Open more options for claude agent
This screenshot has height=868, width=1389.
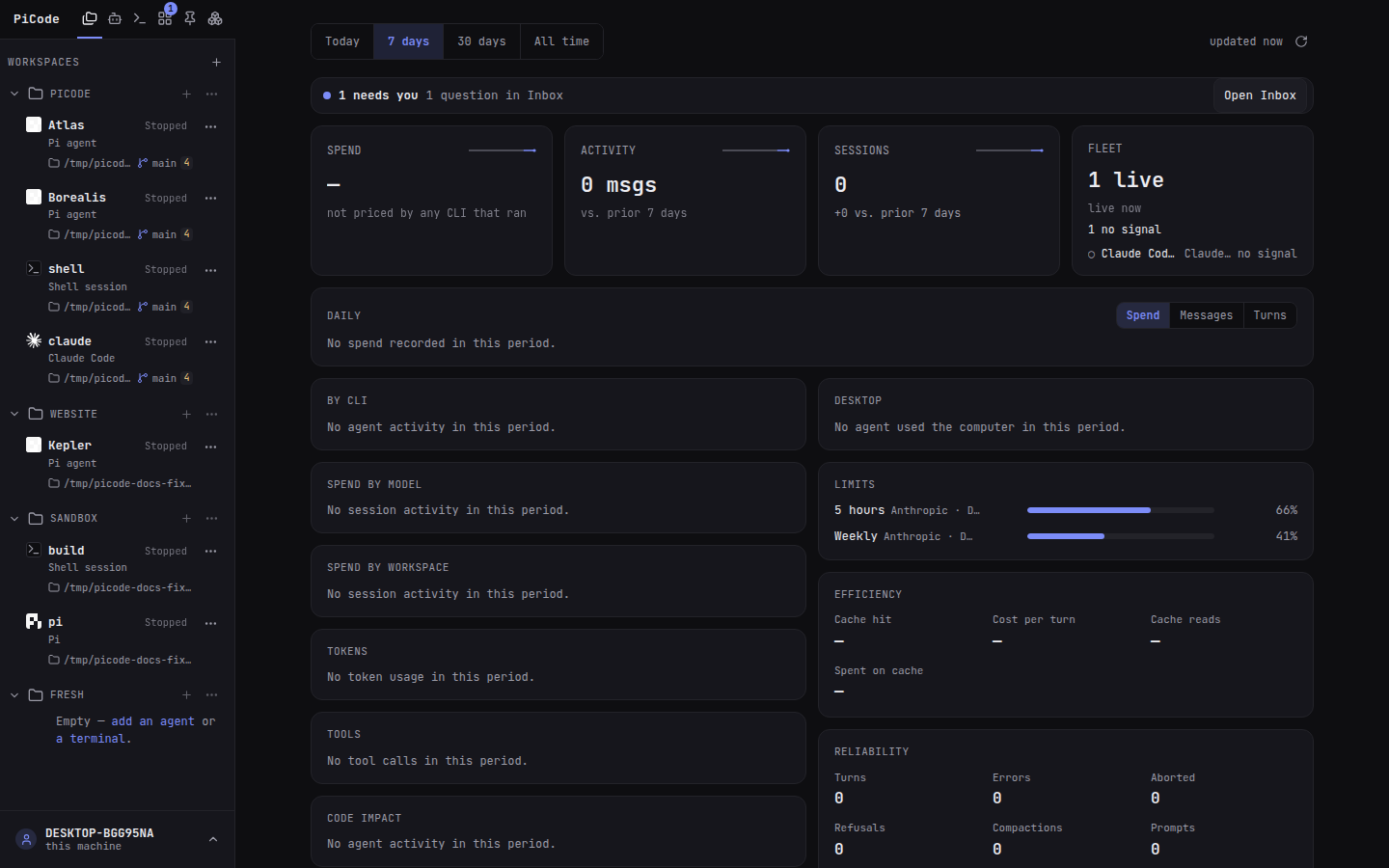(x=210, y=341)
